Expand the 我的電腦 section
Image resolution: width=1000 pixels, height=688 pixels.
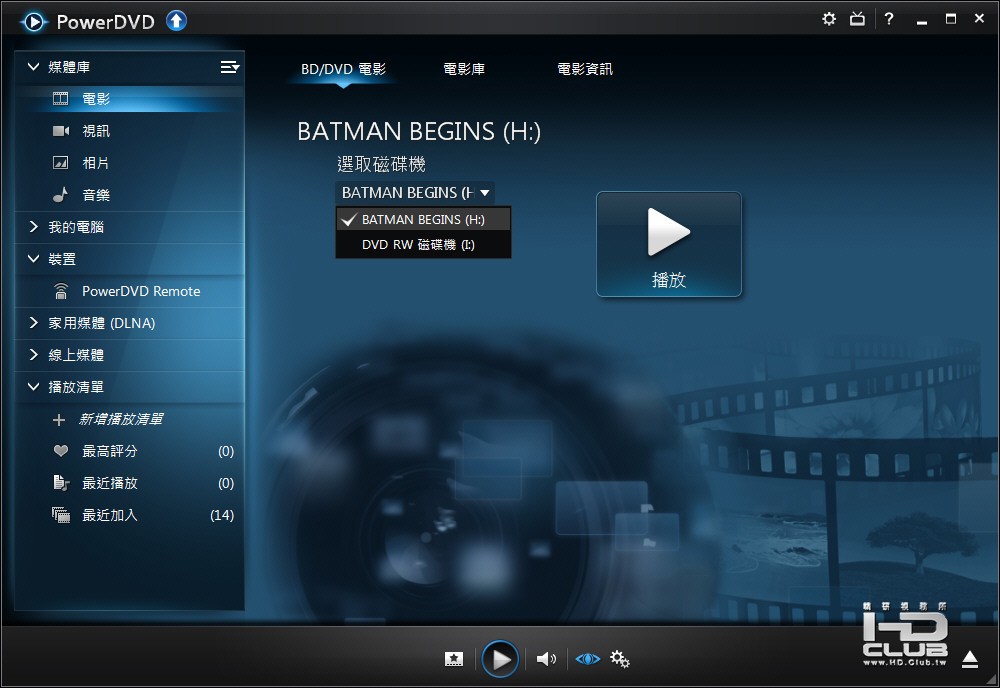point(34,226)
